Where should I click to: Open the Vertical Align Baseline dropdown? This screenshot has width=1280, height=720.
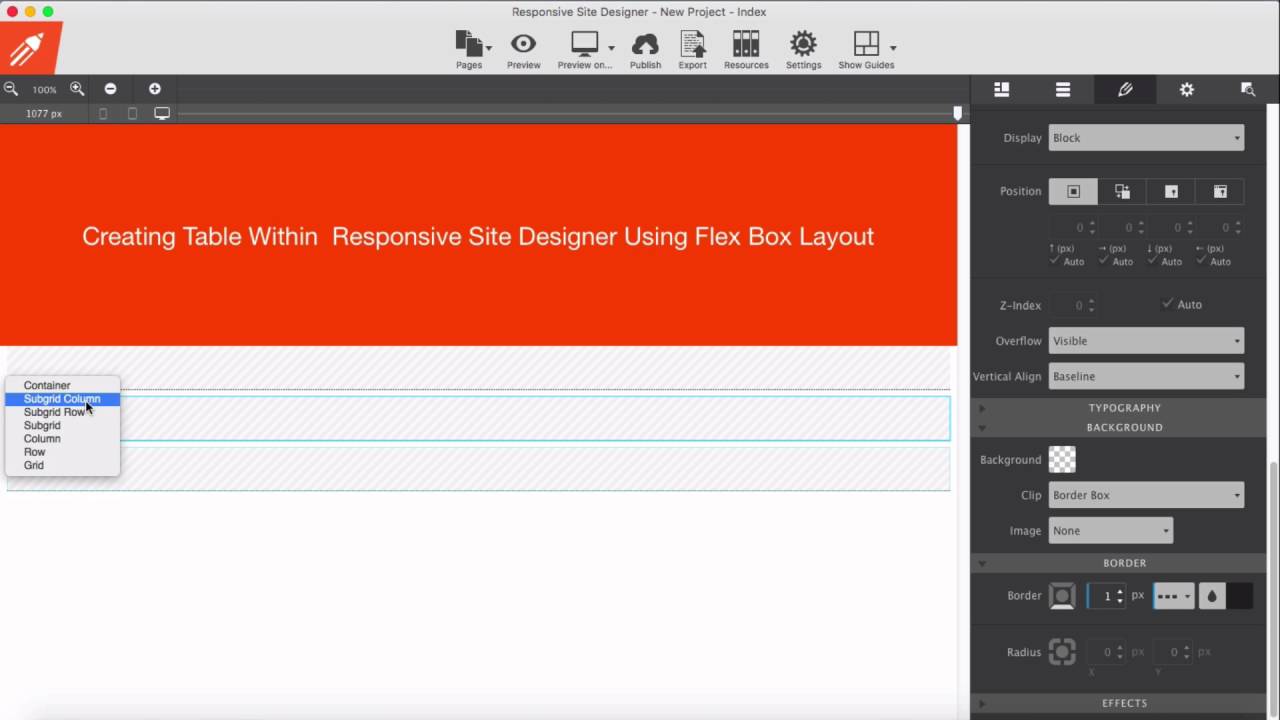[x=1146, y=377]
